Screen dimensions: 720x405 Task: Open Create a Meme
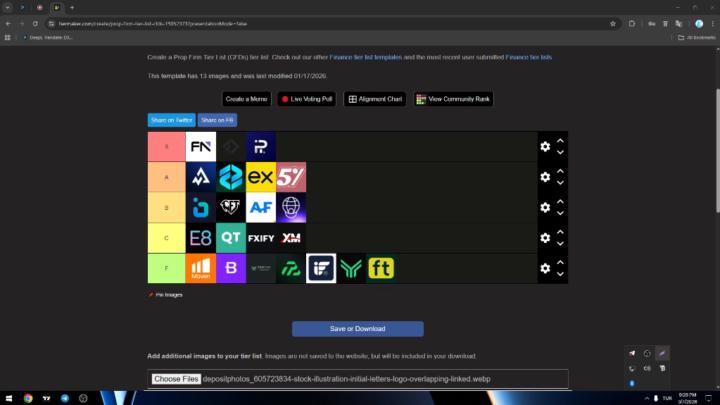pos(247,99)
